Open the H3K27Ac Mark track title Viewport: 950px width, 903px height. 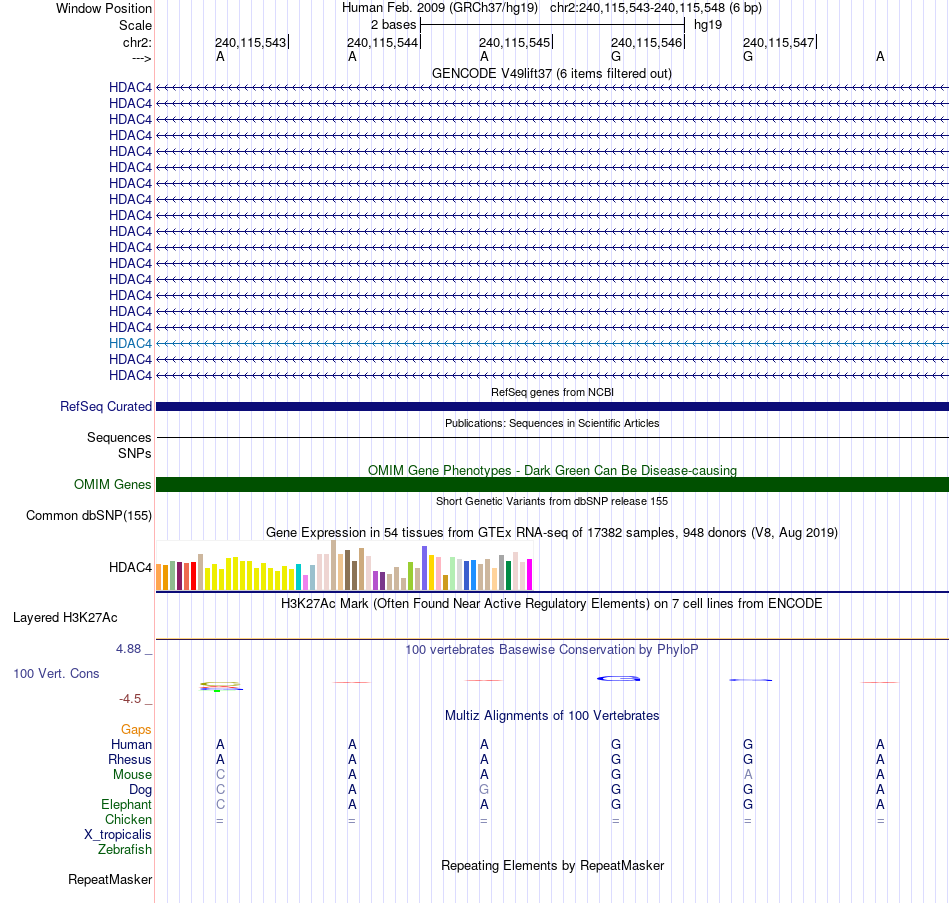[551, 604]
